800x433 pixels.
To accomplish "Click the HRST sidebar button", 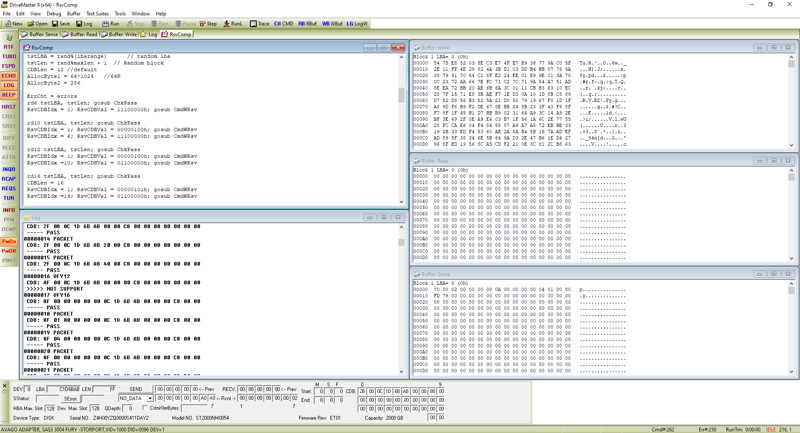I will tap(9, 107).
